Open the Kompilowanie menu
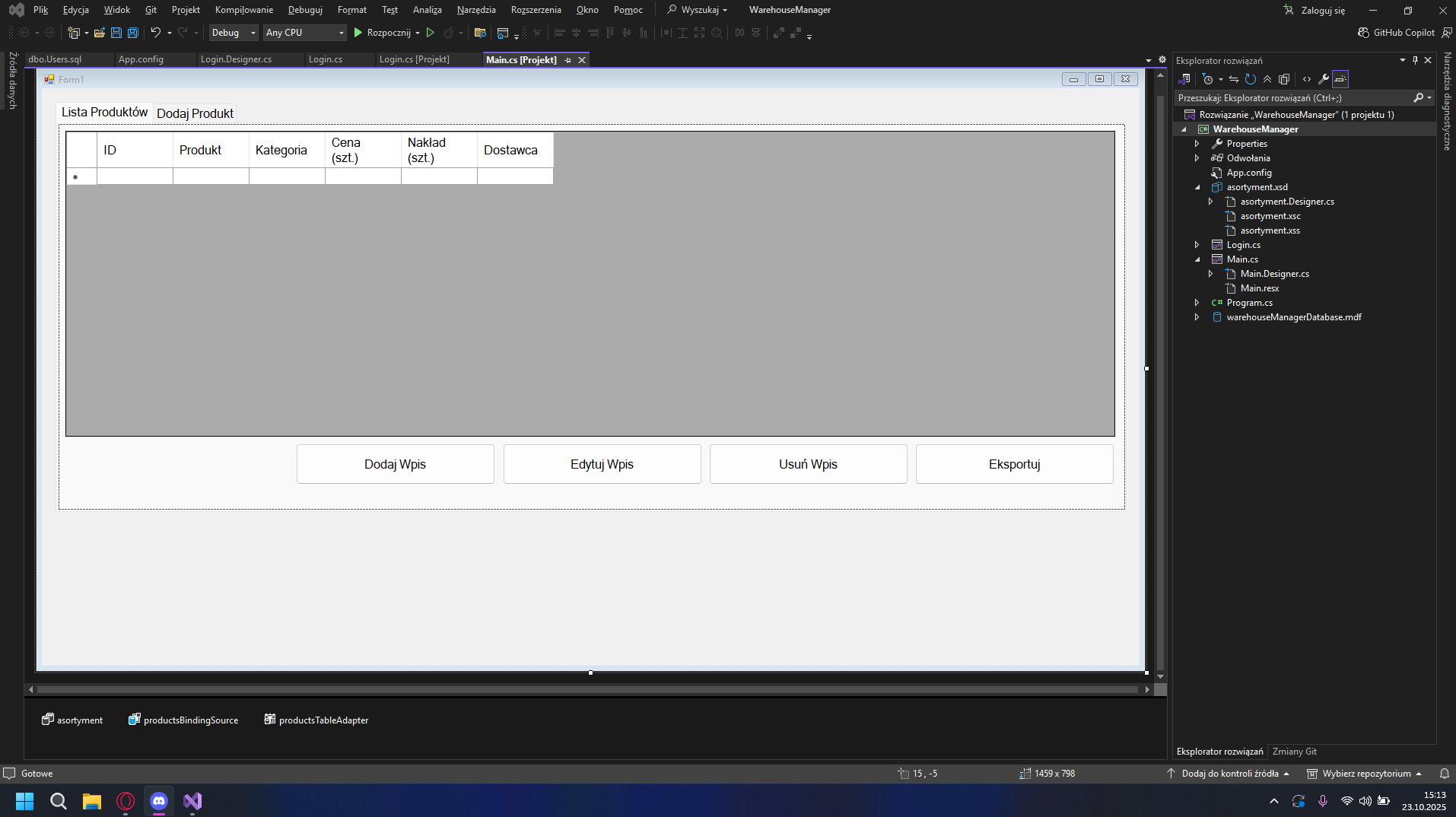1456x817 pixels. coord(243,10)
